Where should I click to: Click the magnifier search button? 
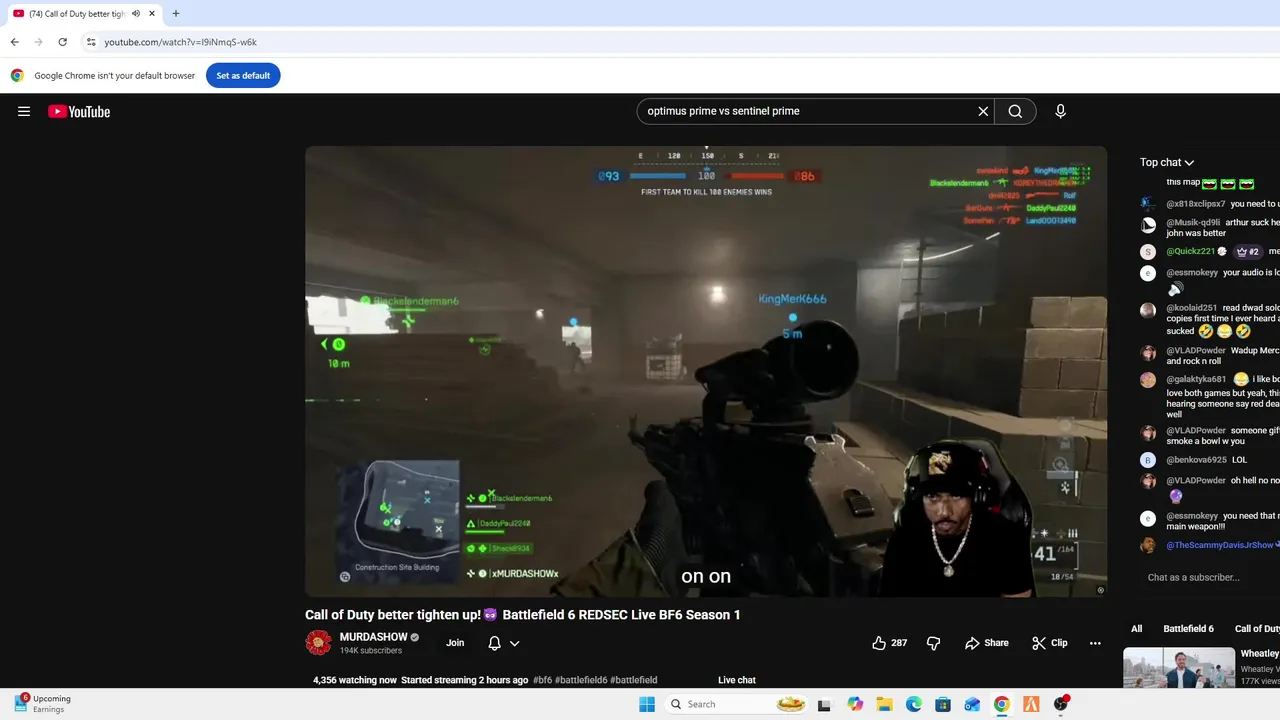[x=1015, y=111]
